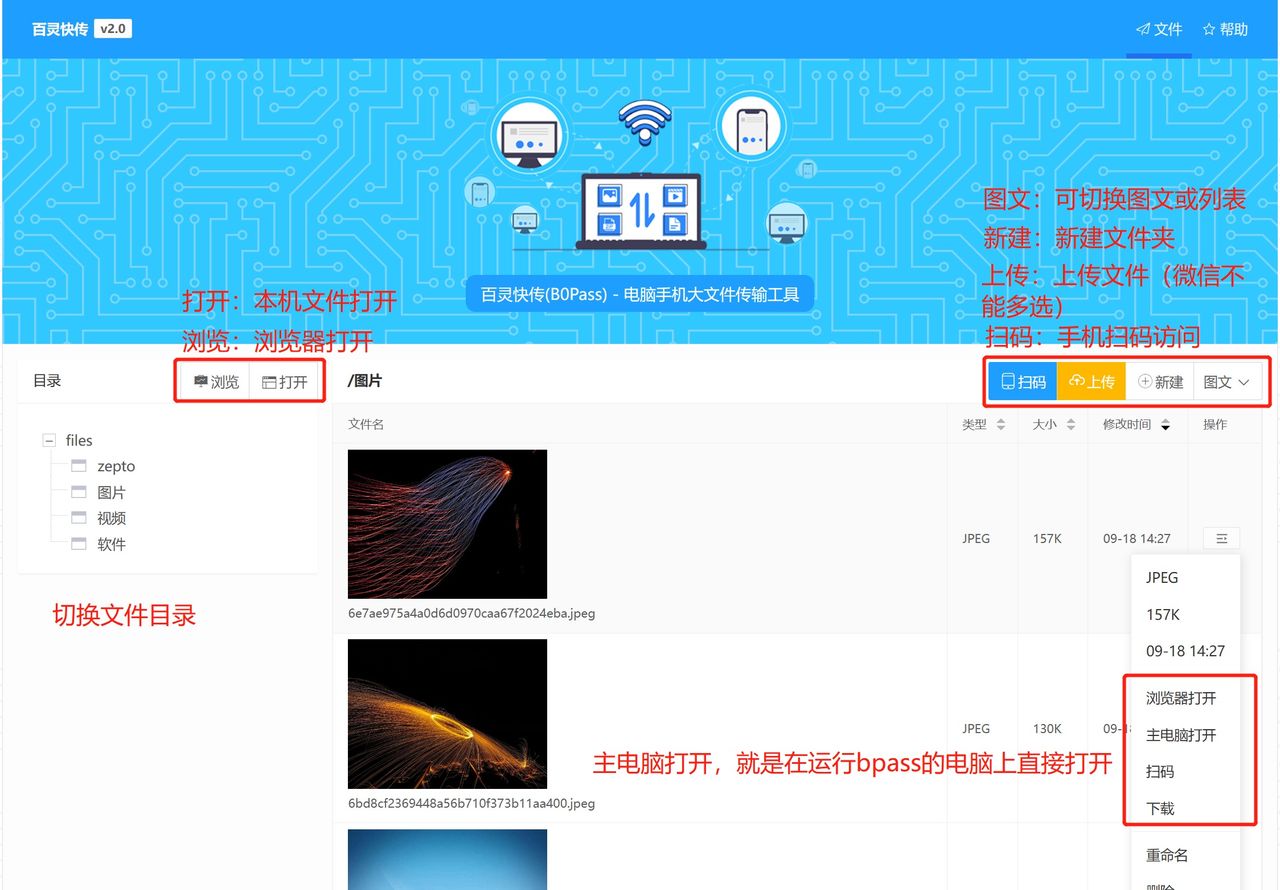The width and height of the screenshot is (1280, 890).
Task: Click the plus icon on the 新建 button
Action: tap(1145, 382)
